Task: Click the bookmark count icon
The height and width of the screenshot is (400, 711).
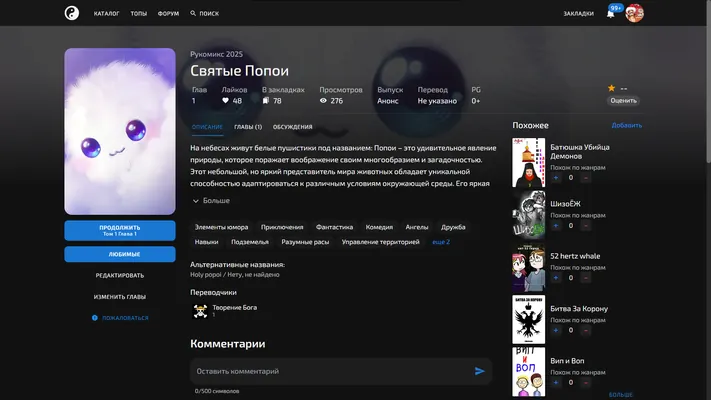Action: tap(266, 101)
